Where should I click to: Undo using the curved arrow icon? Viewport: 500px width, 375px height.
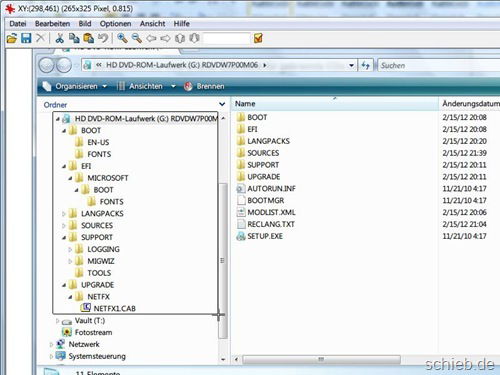pos(103,38)
